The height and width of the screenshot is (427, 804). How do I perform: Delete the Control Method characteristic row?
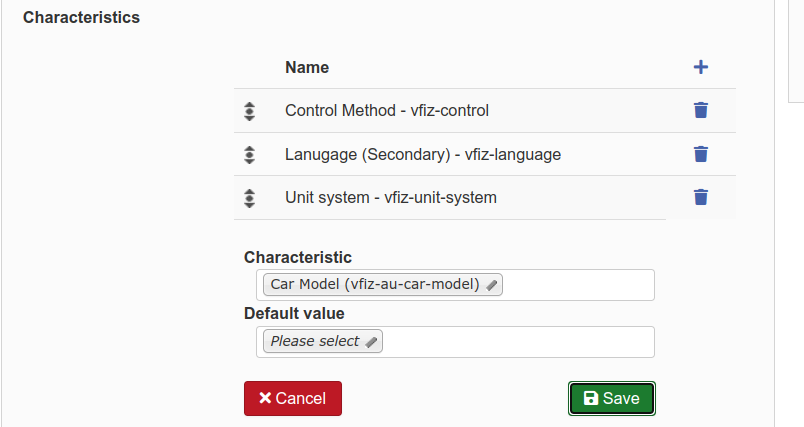(701, 110)
